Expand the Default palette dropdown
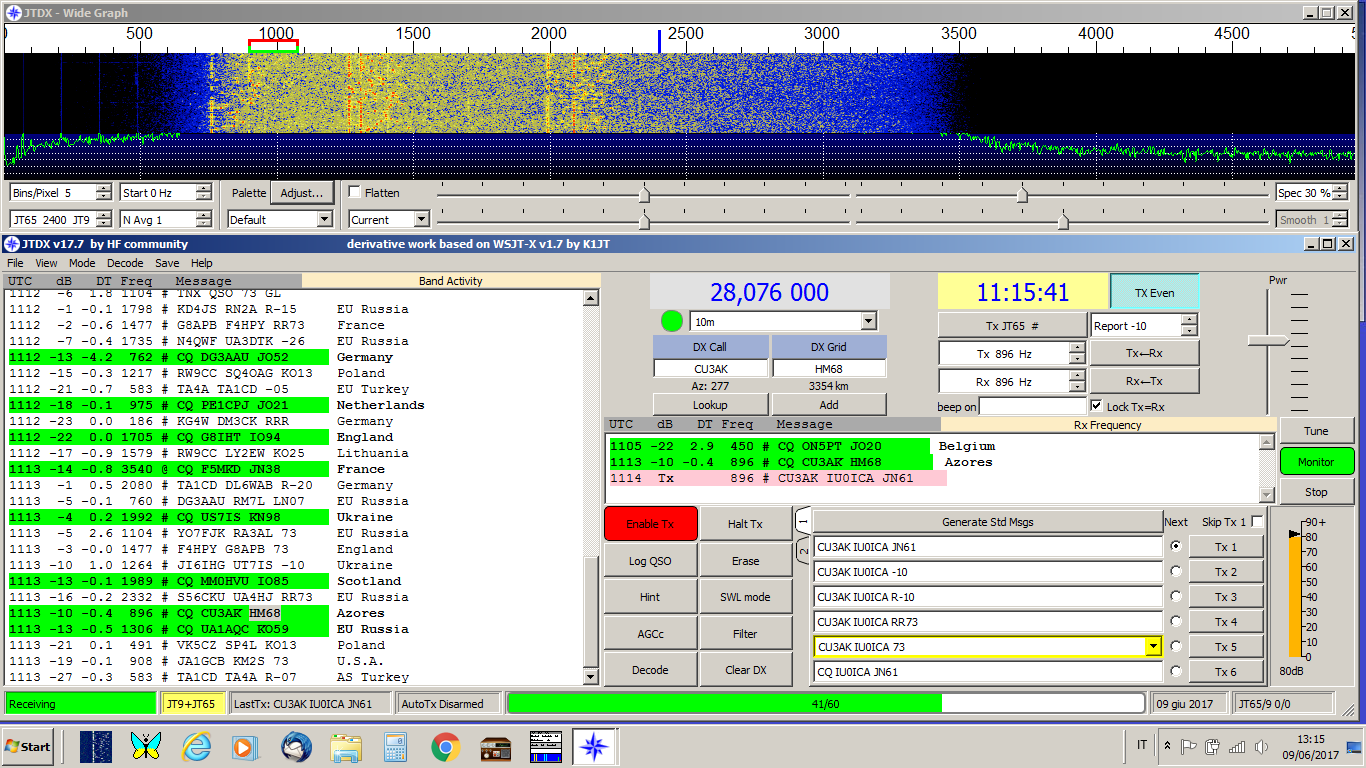The width and height of the screenshot is (1366, 768). pyautogui.click(x=323, y=219)
